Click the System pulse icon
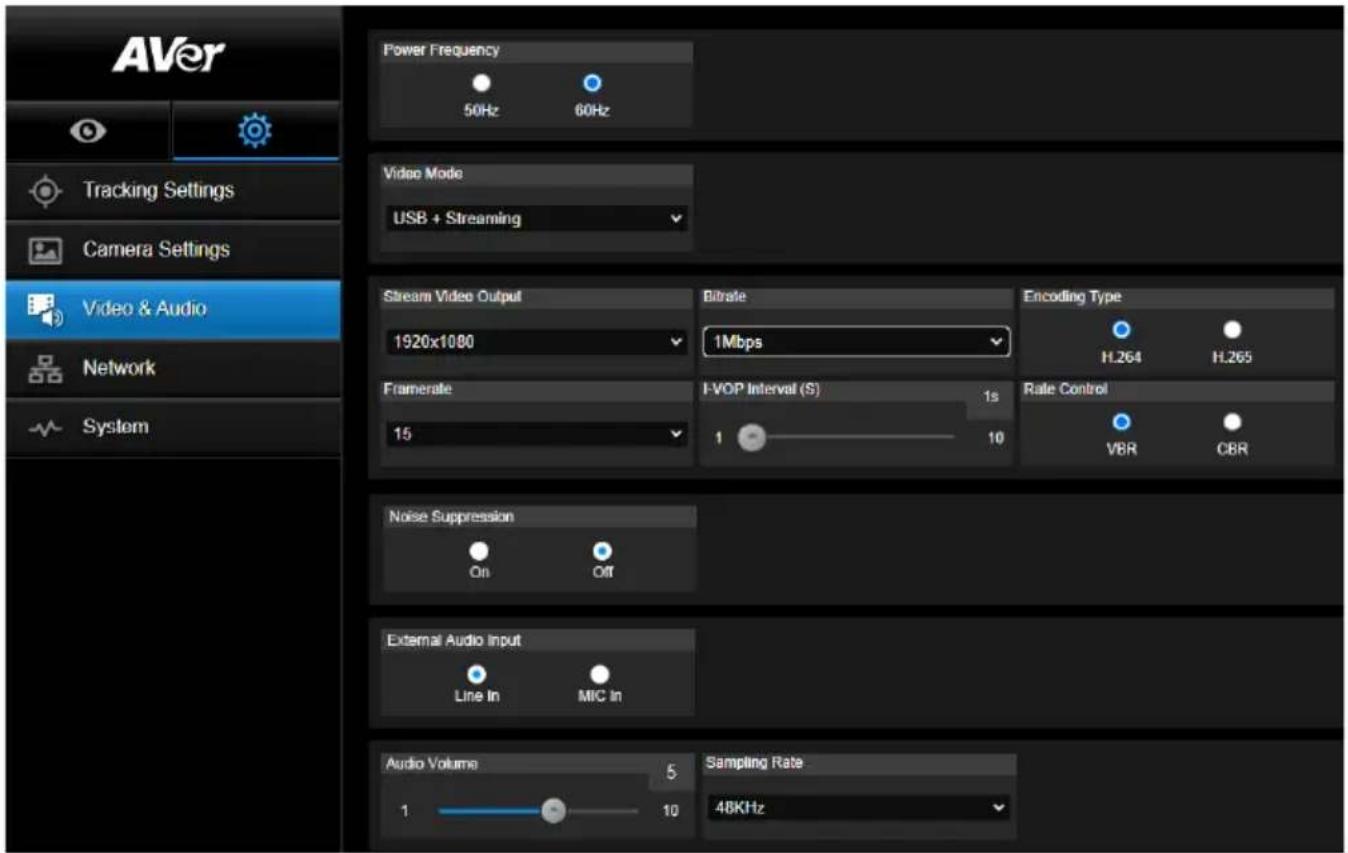The height and width of the screenshot is (853, 1348). click(x=47, y=427)
